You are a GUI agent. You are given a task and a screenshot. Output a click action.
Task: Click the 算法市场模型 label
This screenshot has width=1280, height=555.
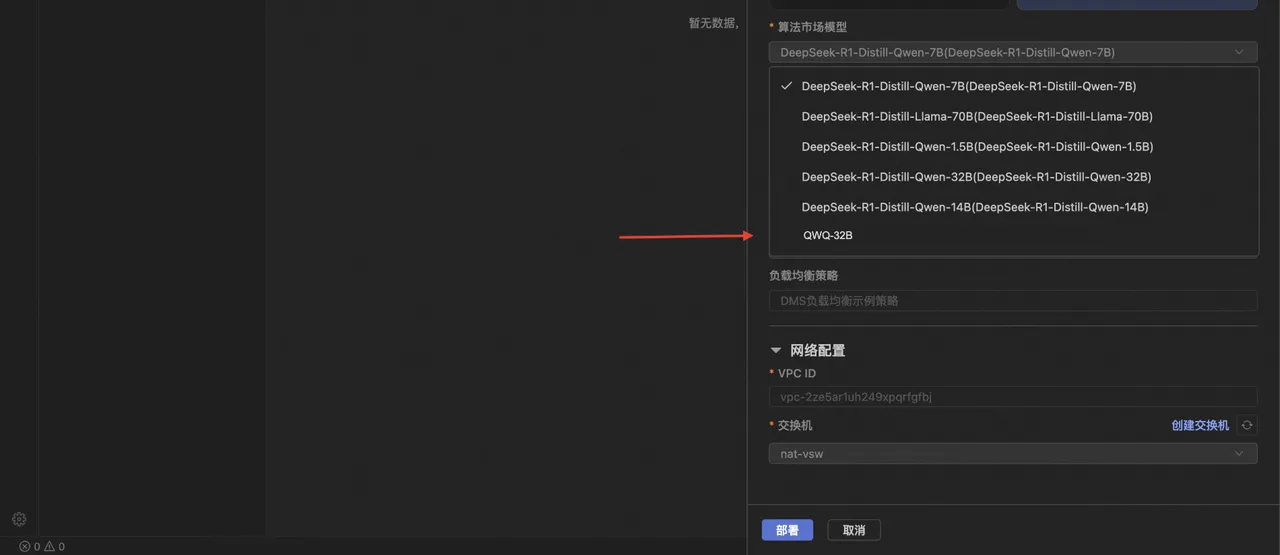coord(812,27)
